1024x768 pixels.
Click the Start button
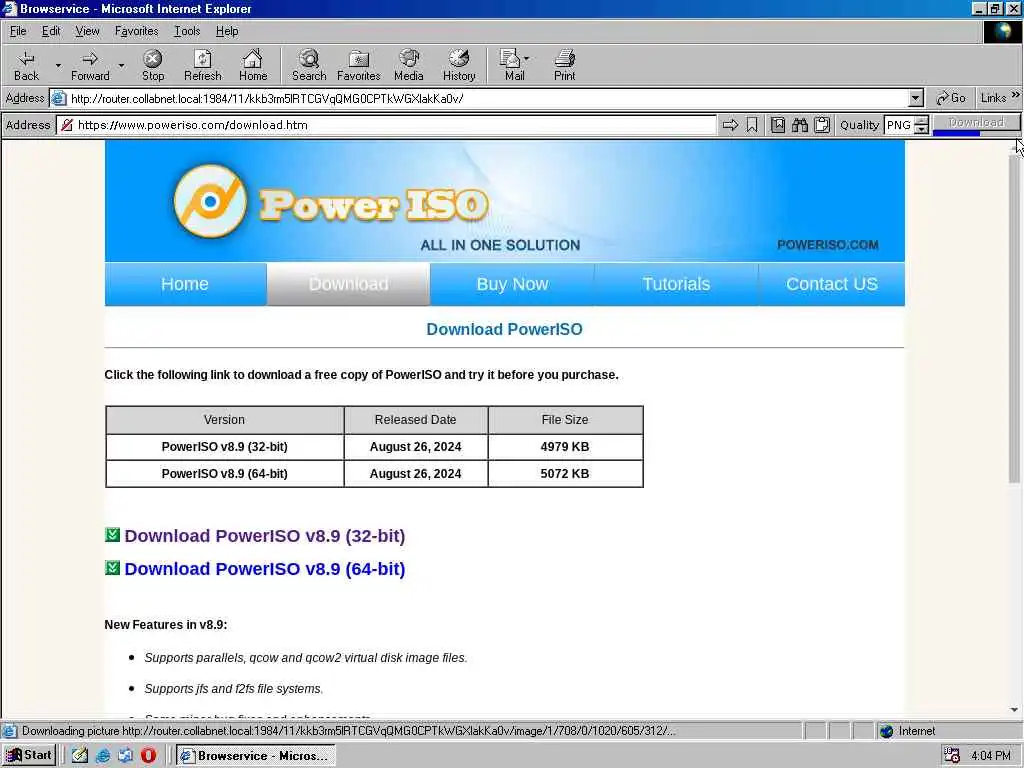29,756
